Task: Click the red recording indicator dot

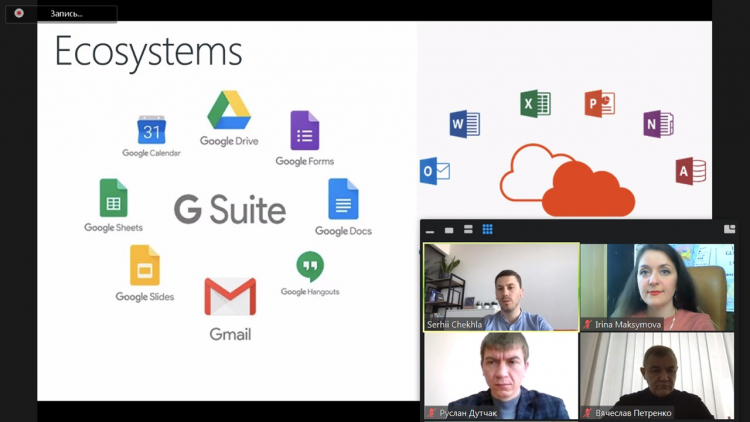Action: click(19, 13)
